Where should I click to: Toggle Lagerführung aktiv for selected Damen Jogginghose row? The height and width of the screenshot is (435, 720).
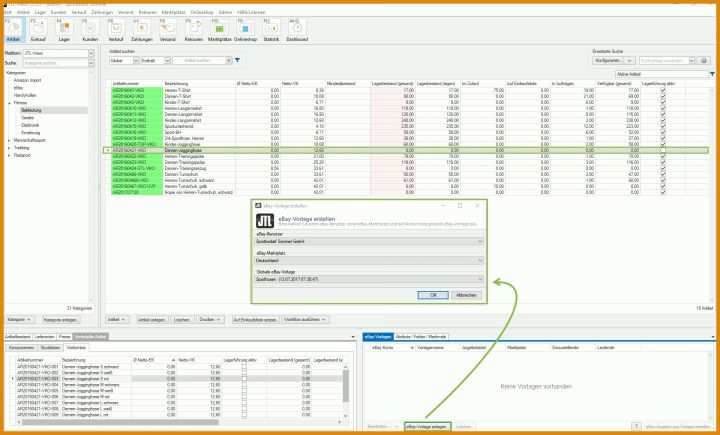(663, 150)
